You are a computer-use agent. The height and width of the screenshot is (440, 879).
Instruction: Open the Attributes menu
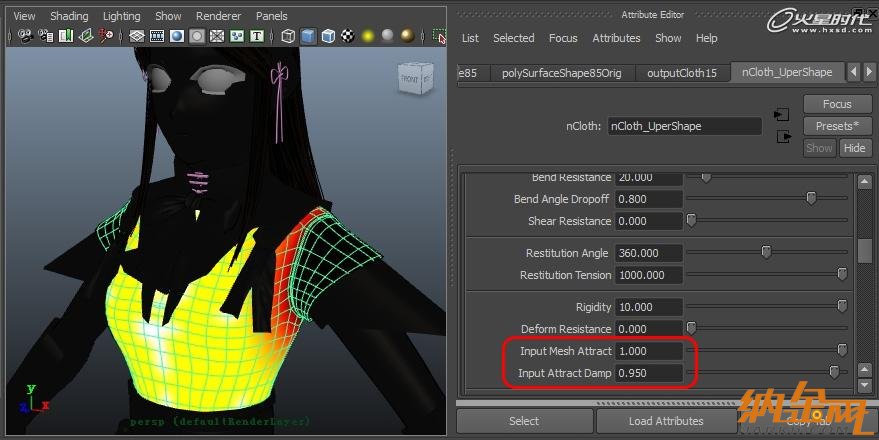616,38
